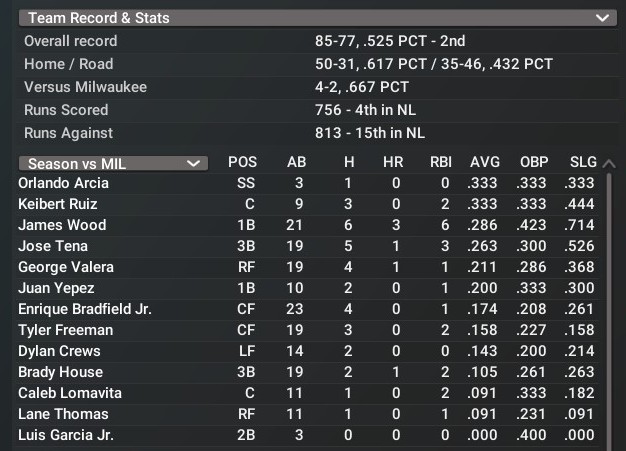Sort players by AB column header
The width and height of the screenshot is (626, 451).
297,162
